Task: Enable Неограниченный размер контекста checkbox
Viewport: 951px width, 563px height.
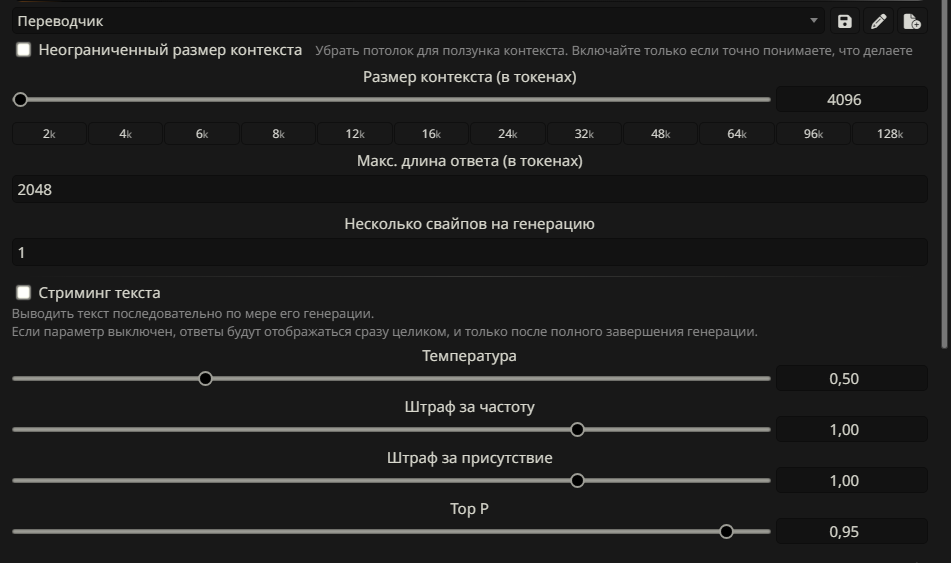Action: point(24,50)
